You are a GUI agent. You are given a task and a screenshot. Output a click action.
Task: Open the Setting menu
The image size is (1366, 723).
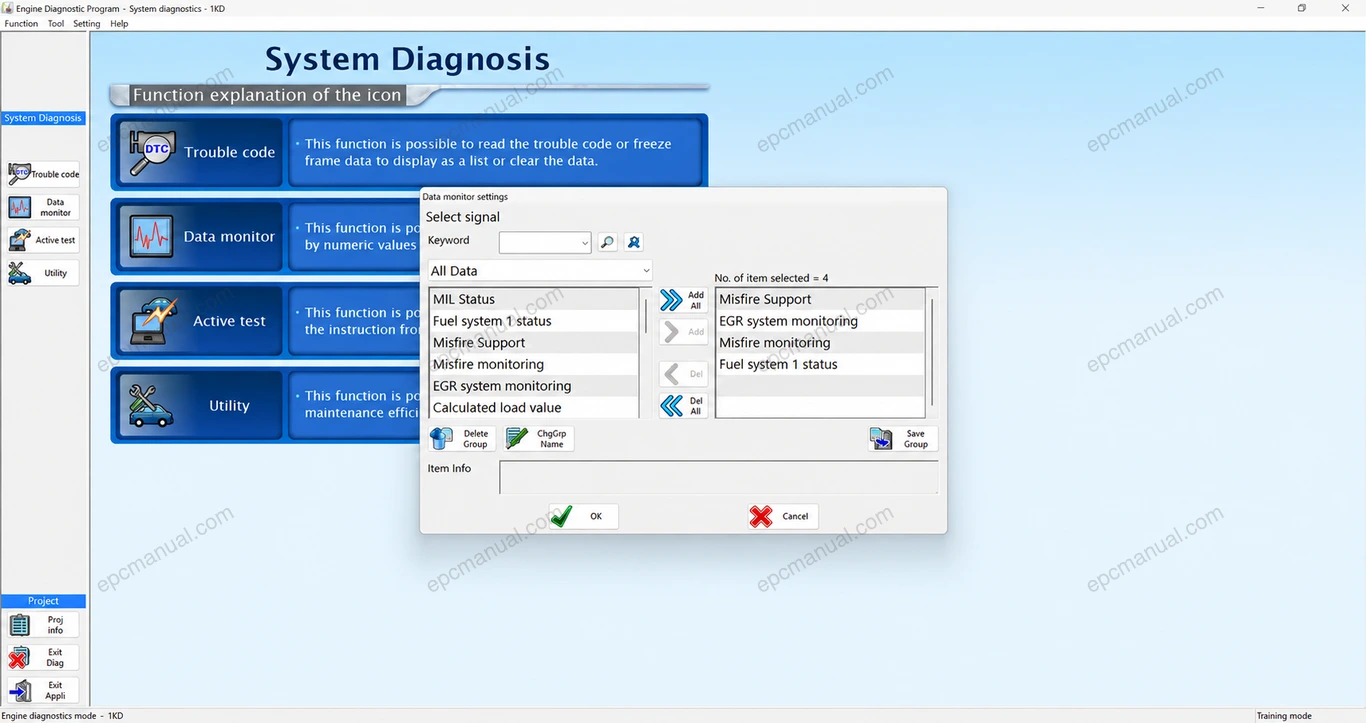pyautogui.click(x=87, y=24)
